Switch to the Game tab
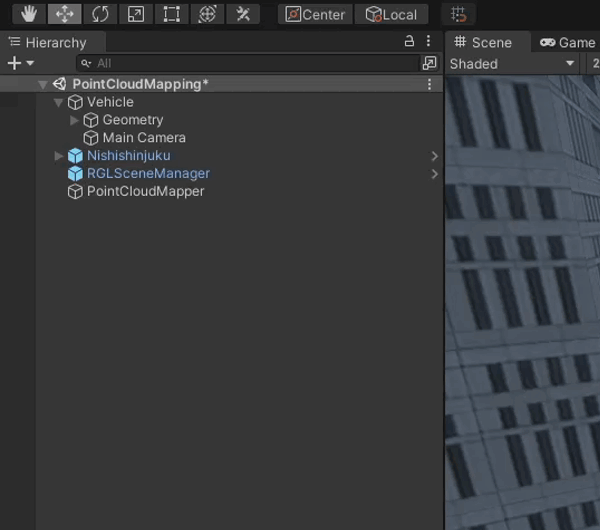The image size is (600, 530). point(567,42)
